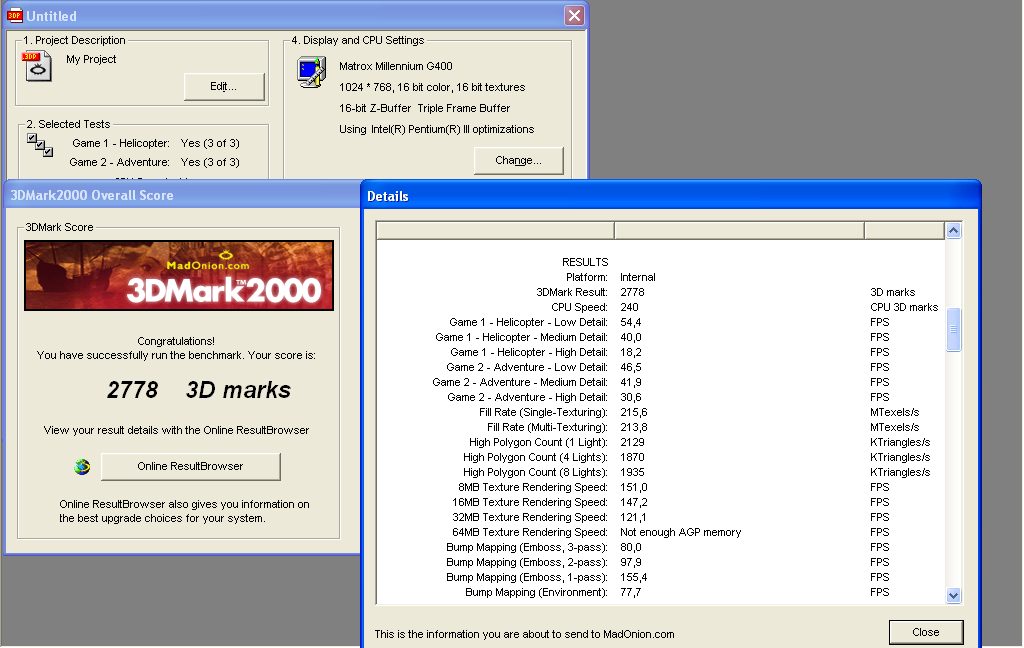Click the project description document icon
Image resolution: width=1024 pixels, height=648 pixels.
(x=37, y=67)
